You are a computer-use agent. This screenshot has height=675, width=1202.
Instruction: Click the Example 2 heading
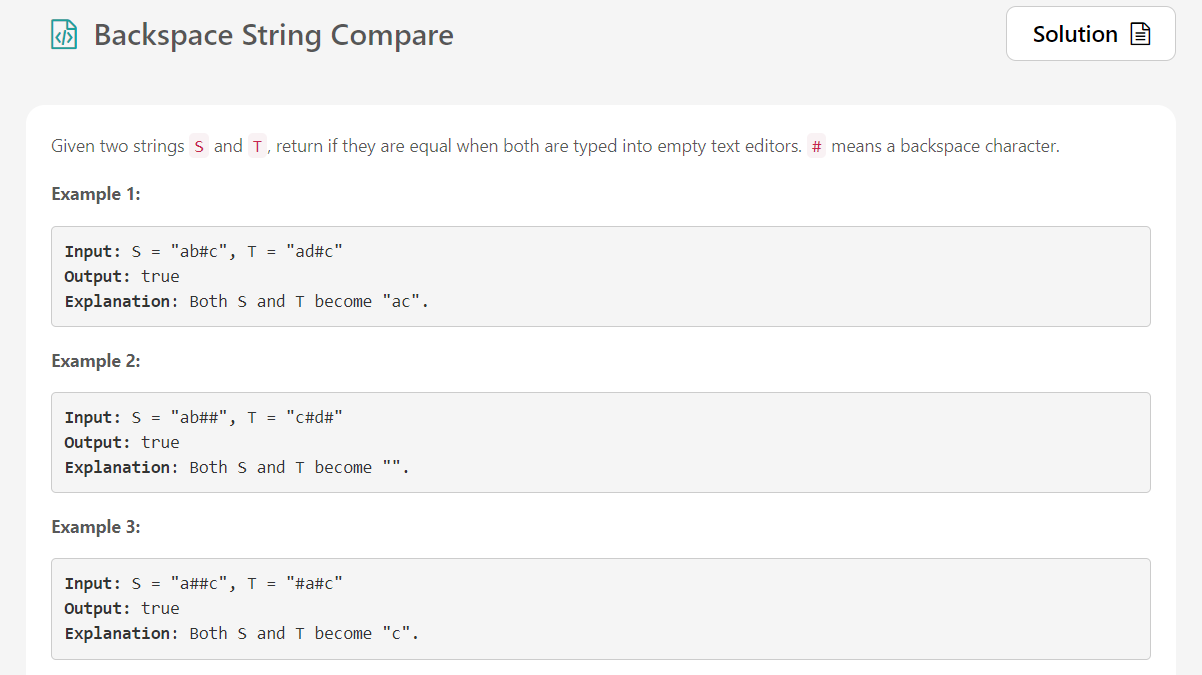[96, 361]
